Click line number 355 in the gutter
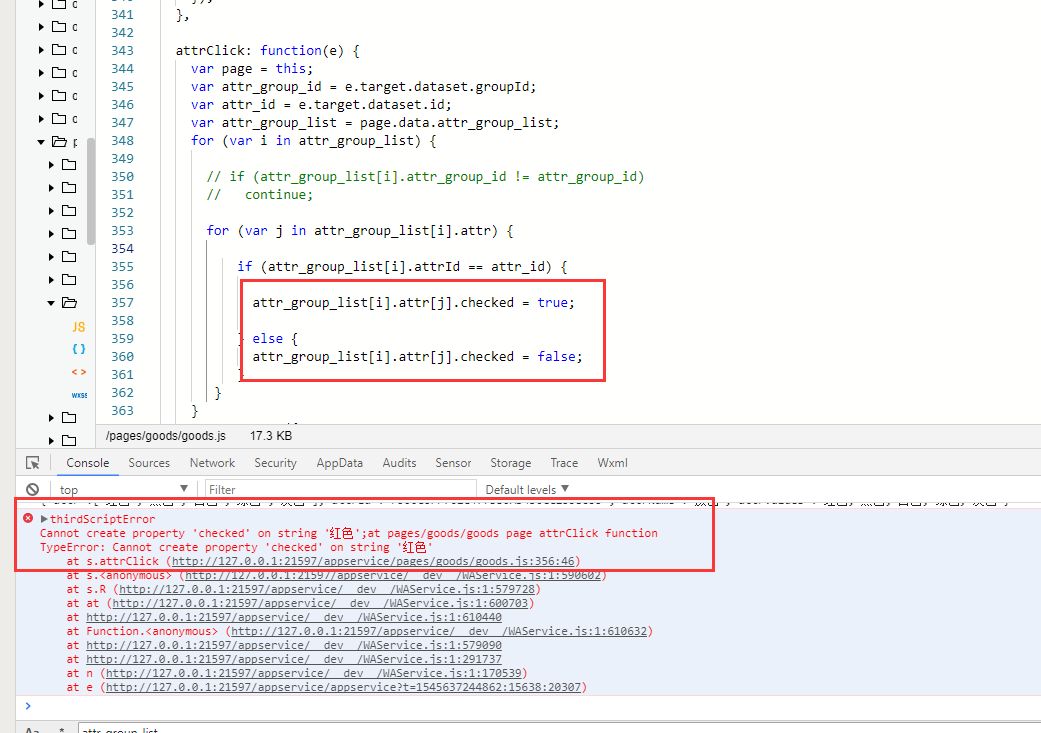This screenshot has width=1041, height=733. pyautogui.click(x=122, y=266)
